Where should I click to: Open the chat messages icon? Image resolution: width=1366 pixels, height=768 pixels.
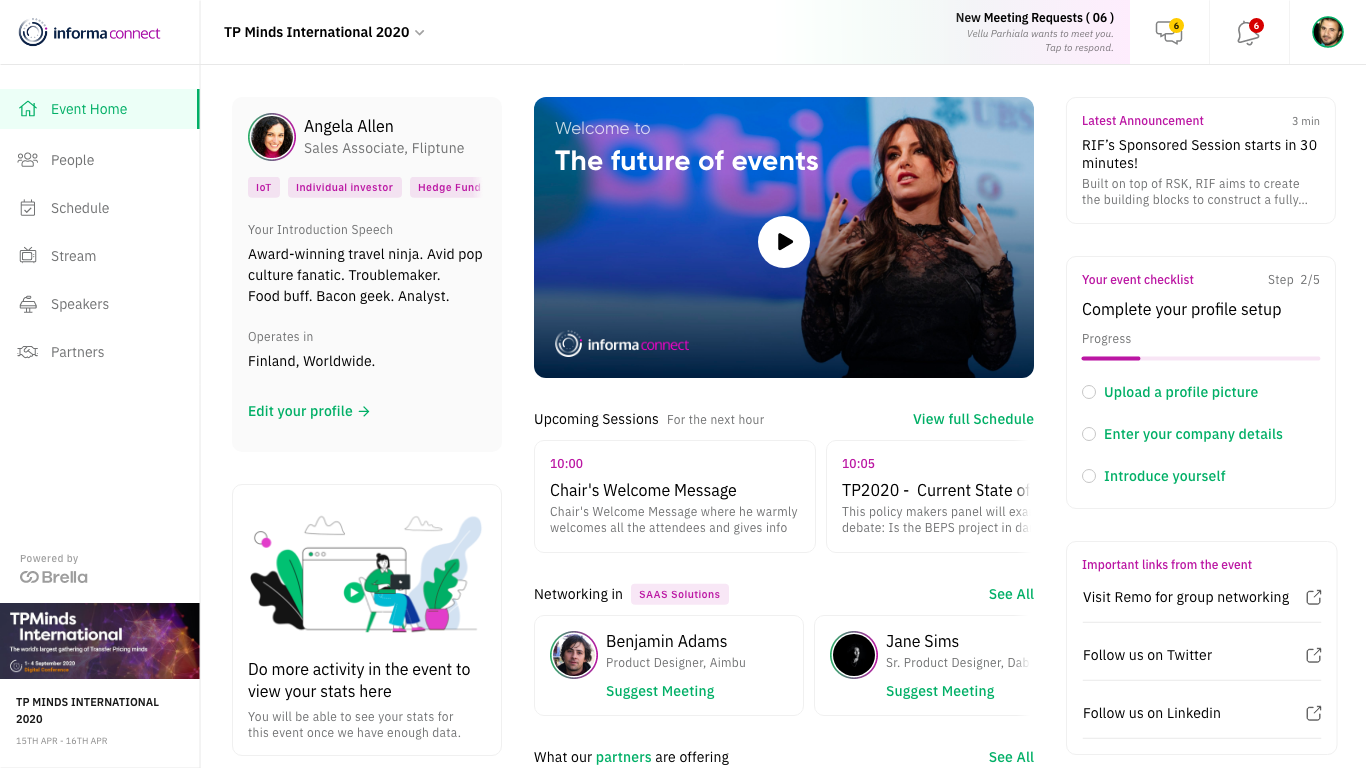click(1169, 32)
